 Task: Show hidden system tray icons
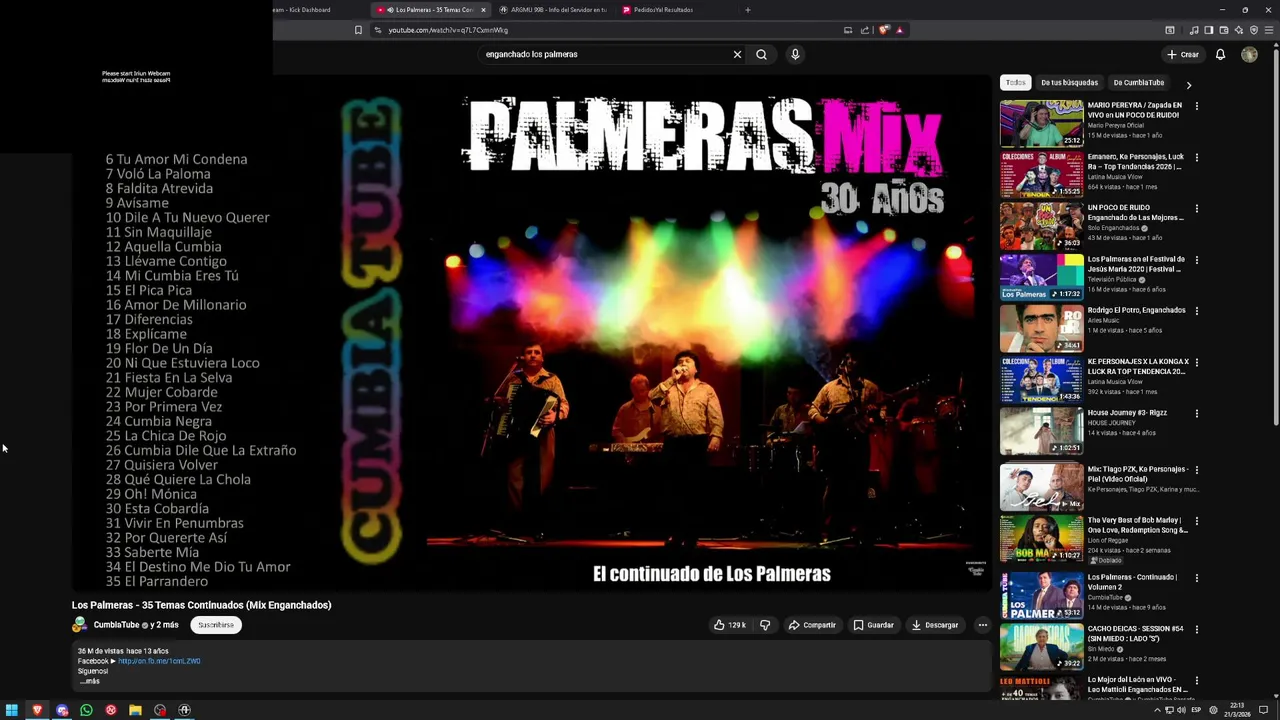point(1157,710)
